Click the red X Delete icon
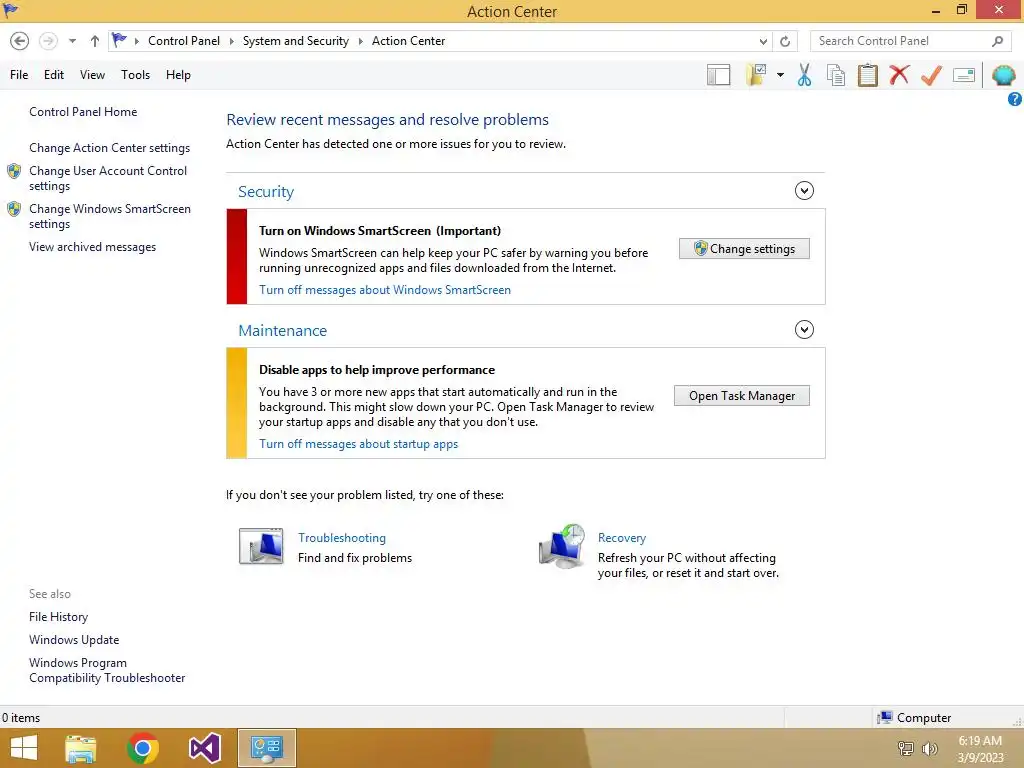The height and width of the screenshot is (768, 1024). click(899, 75)
